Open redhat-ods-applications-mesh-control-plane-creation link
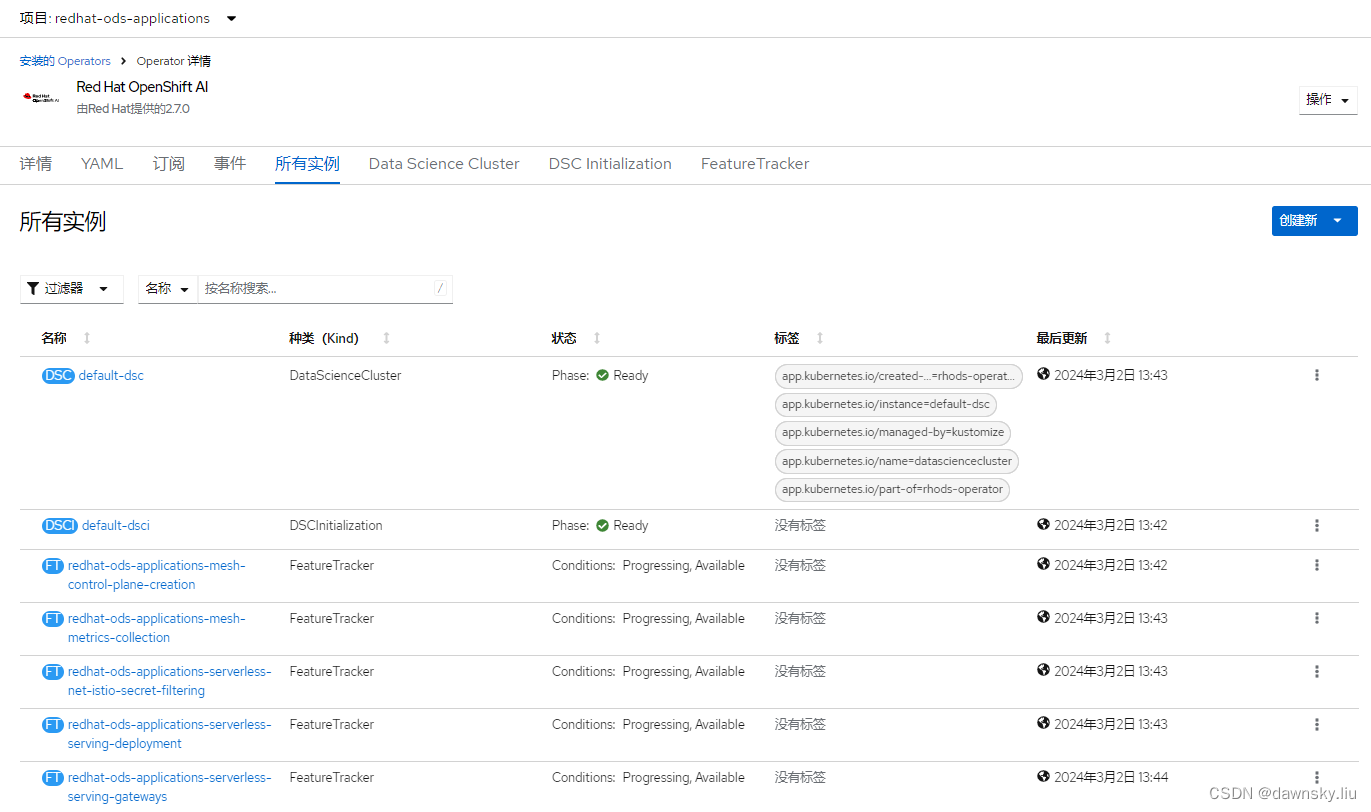 click(x=156, y=575)
